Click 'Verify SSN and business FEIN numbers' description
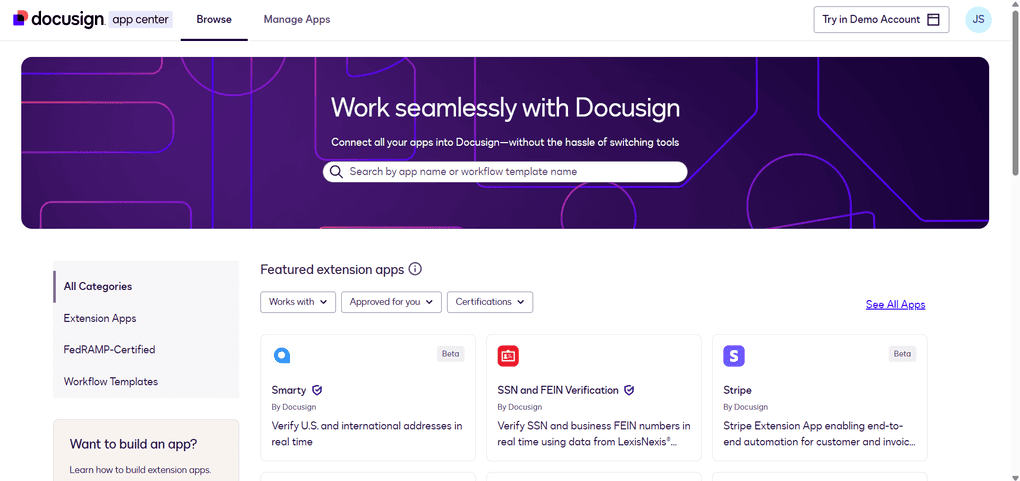 point(594,433)
